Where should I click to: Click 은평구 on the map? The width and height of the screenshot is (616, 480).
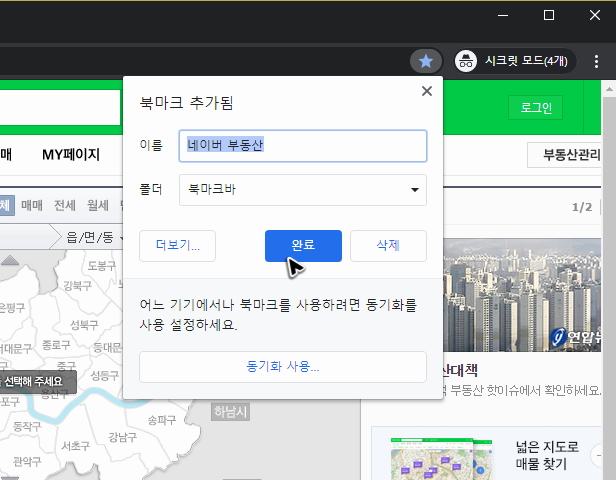(12, 308)
